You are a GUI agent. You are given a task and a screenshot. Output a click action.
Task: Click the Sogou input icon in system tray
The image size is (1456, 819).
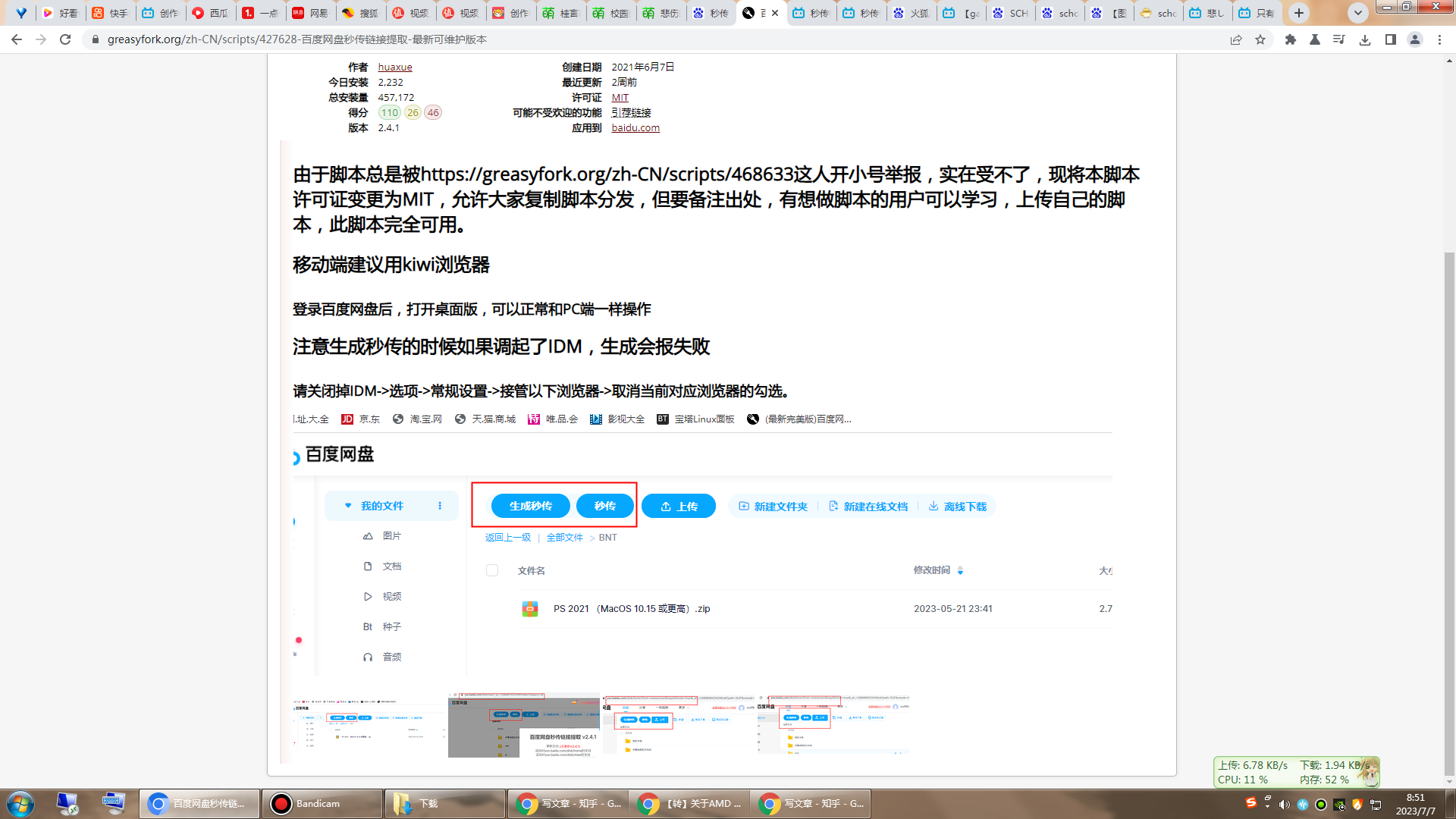[1251, 802]
